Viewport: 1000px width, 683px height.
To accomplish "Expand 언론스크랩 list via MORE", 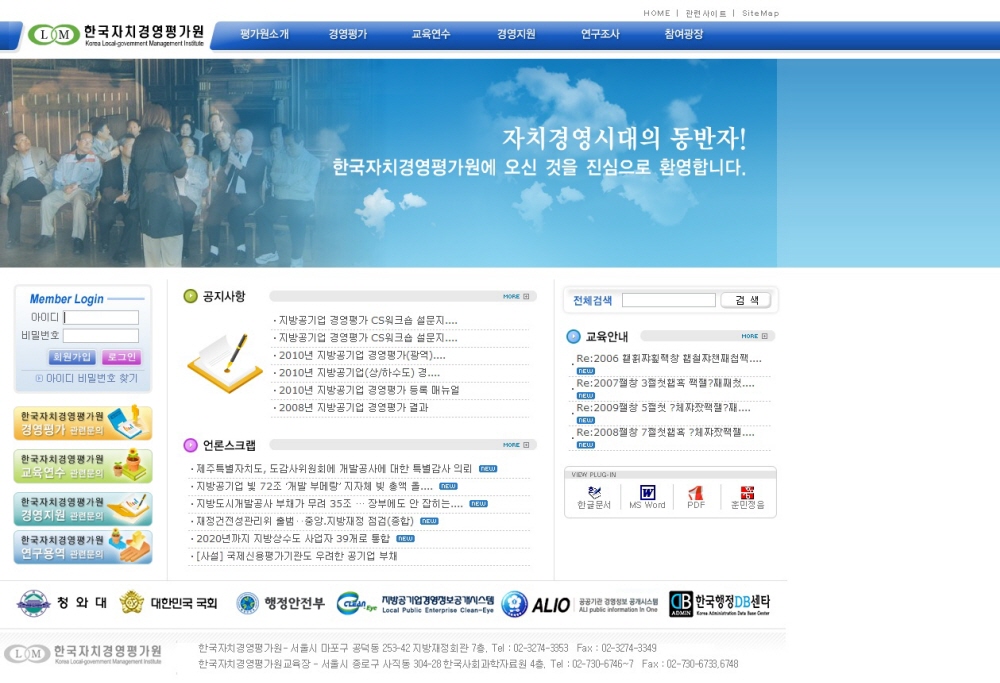I will [x=516, y=445].
